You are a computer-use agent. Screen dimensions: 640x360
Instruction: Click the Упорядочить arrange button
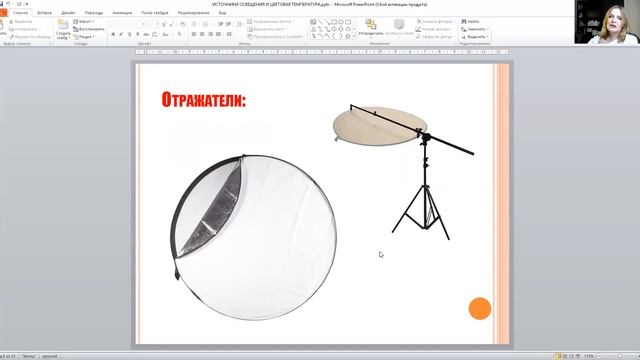[371, 28]
